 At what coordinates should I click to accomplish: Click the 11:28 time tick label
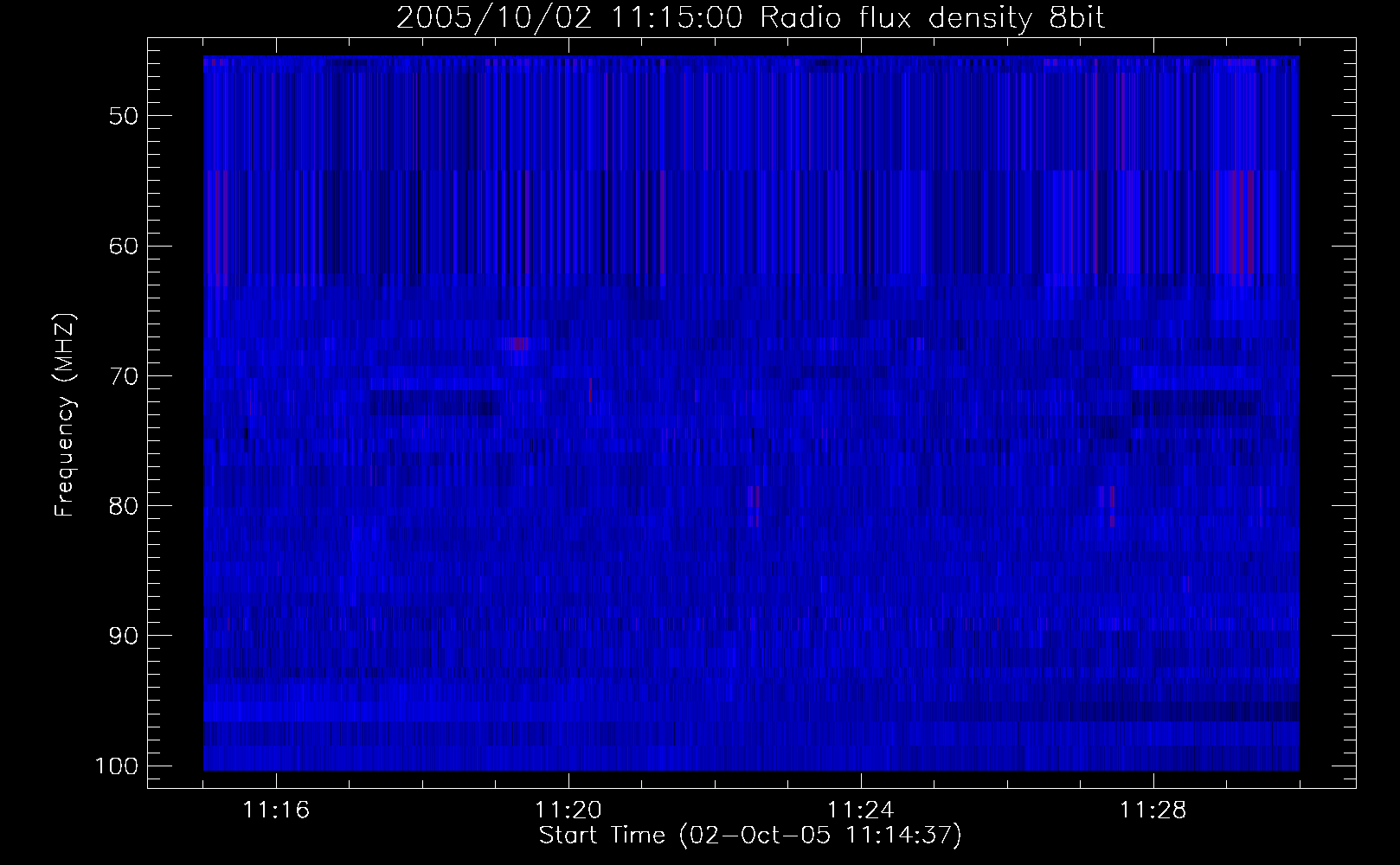pyautogui.click(x=1153, y=811)
